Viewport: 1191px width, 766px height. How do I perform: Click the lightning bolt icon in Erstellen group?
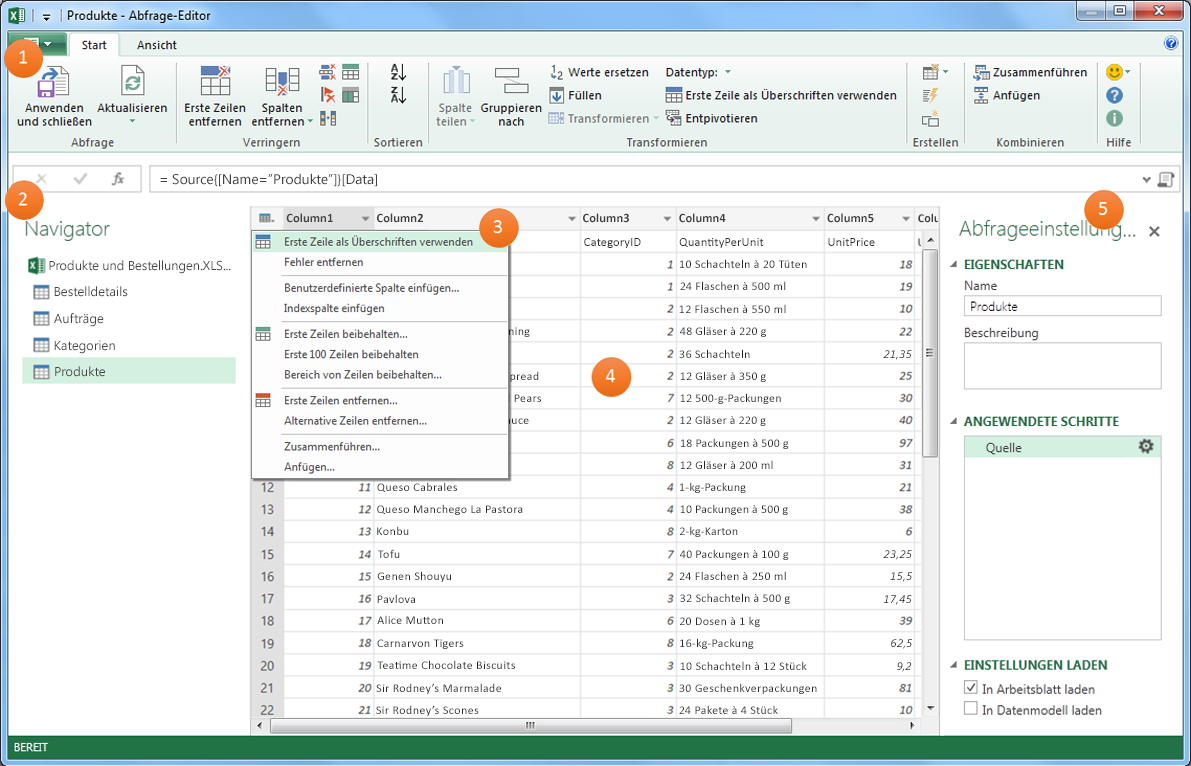[930, 96]
